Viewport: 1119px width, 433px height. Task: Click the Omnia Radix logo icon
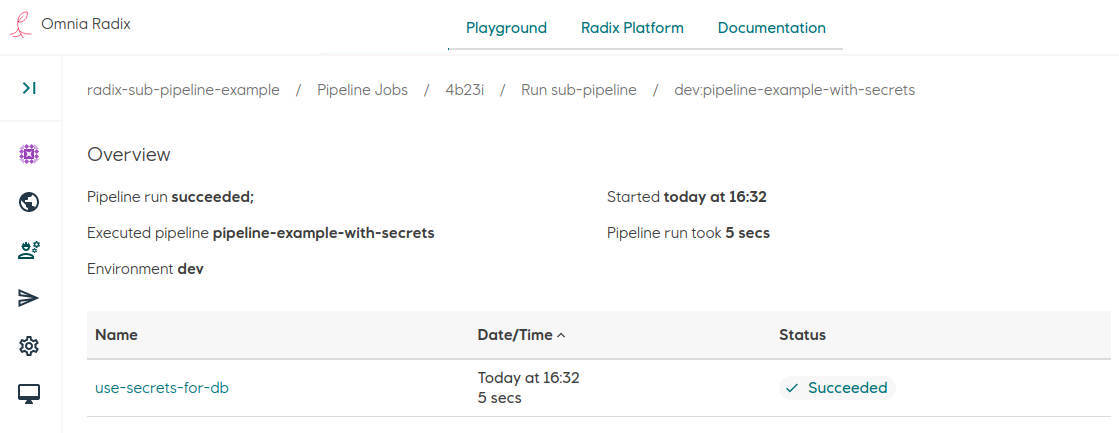click(x=19, y=24)
